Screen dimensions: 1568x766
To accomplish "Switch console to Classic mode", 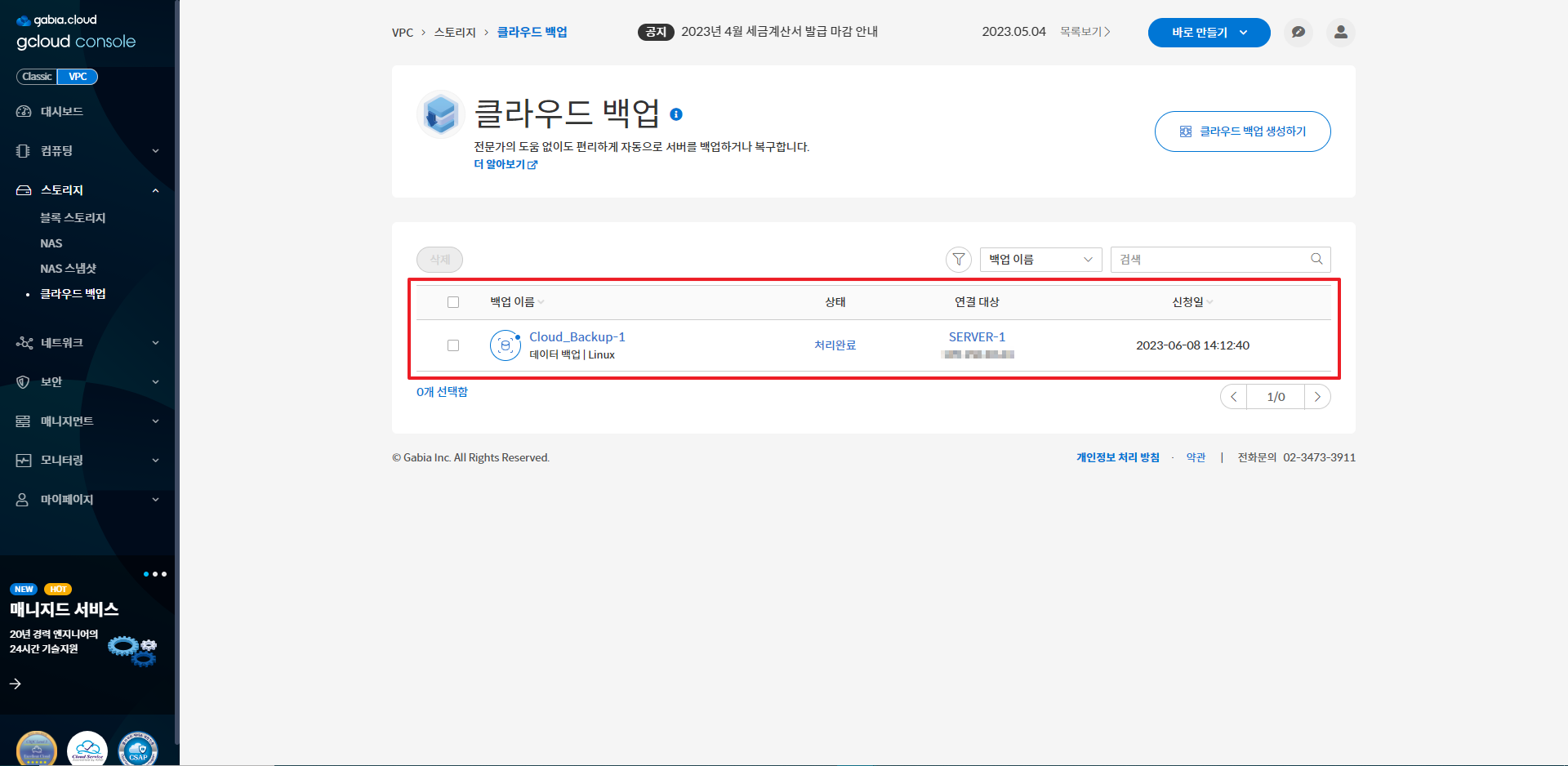I will 37,77.
